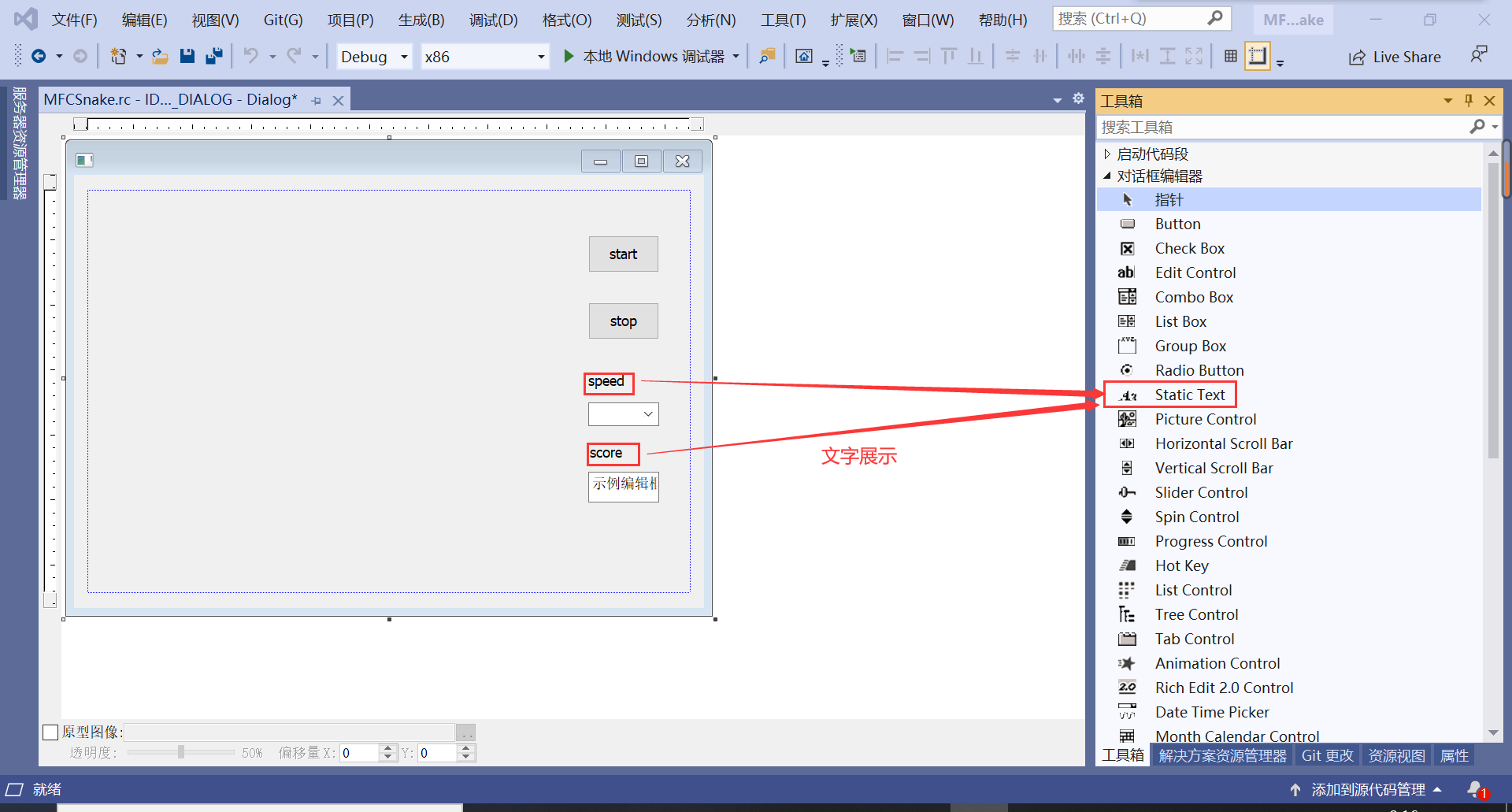Switch to 属性 tab
The width and height of the screenshot is (1512, 812).
click(1454, 755)
